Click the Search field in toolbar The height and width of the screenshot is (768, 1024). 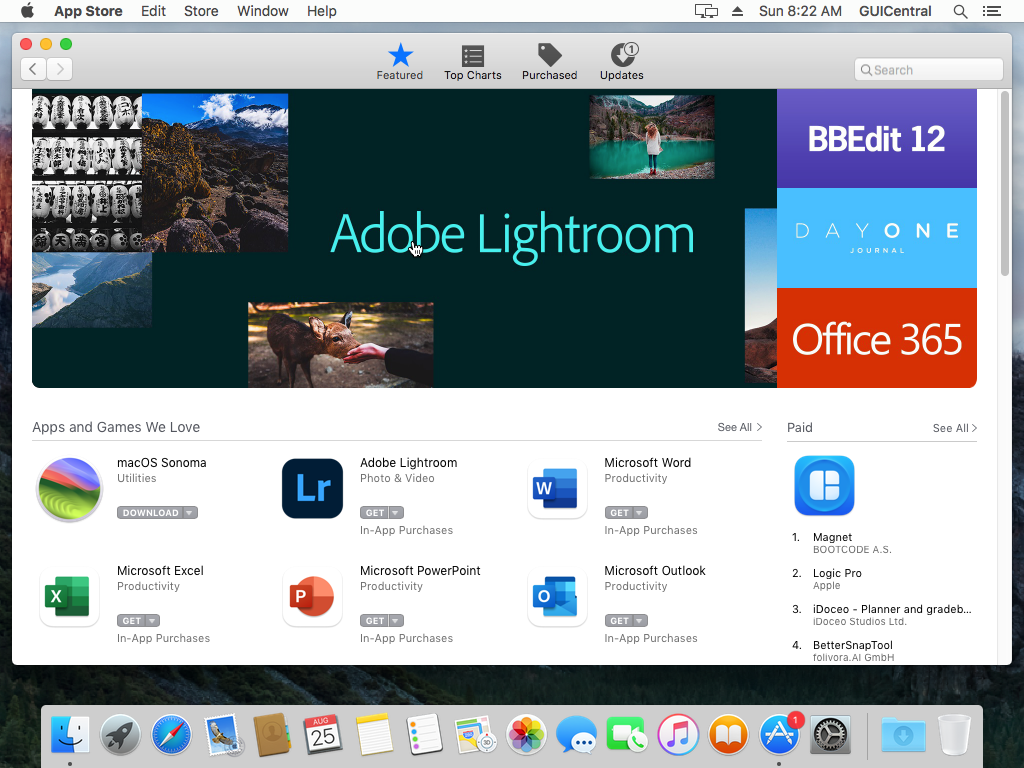click(928, 70)
